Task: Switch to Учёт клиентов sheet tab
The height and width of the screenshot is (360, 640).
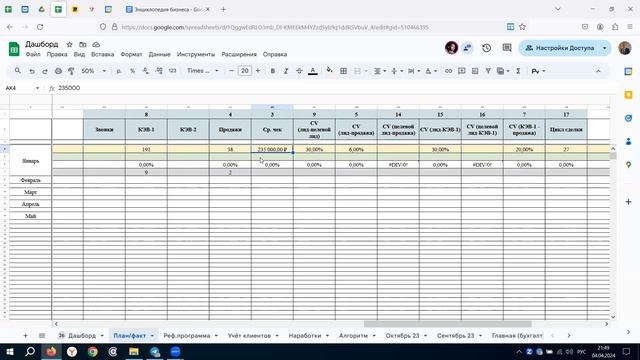Action: tap(249, 336)
